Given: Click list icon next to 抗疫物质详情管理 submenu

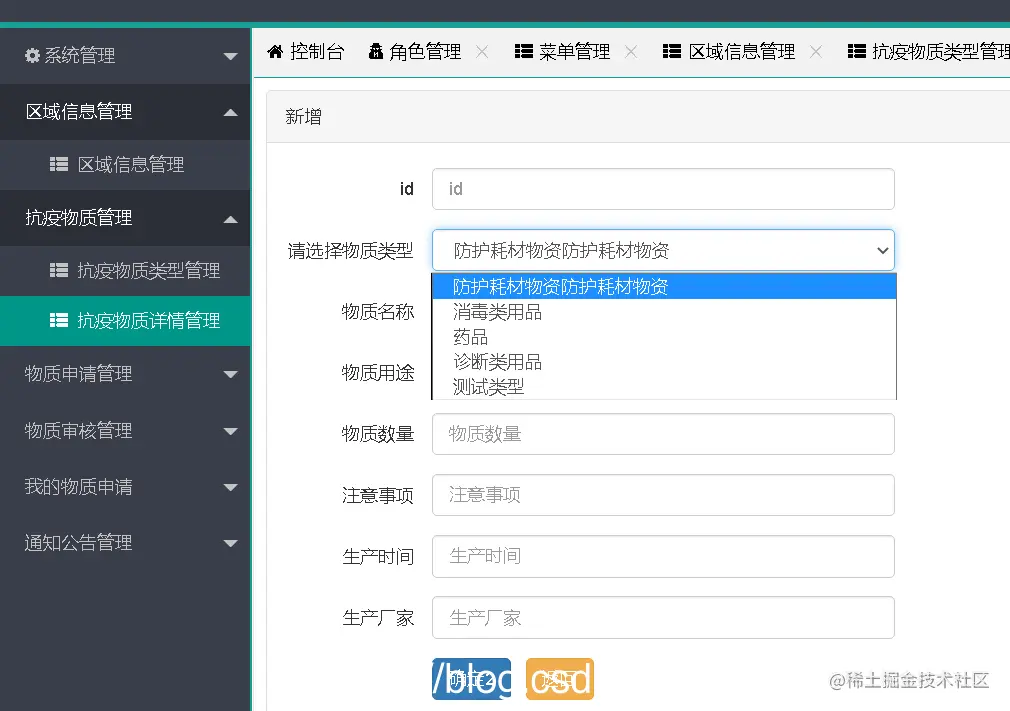Looking at the screenshot, I should tap(59, 321).
